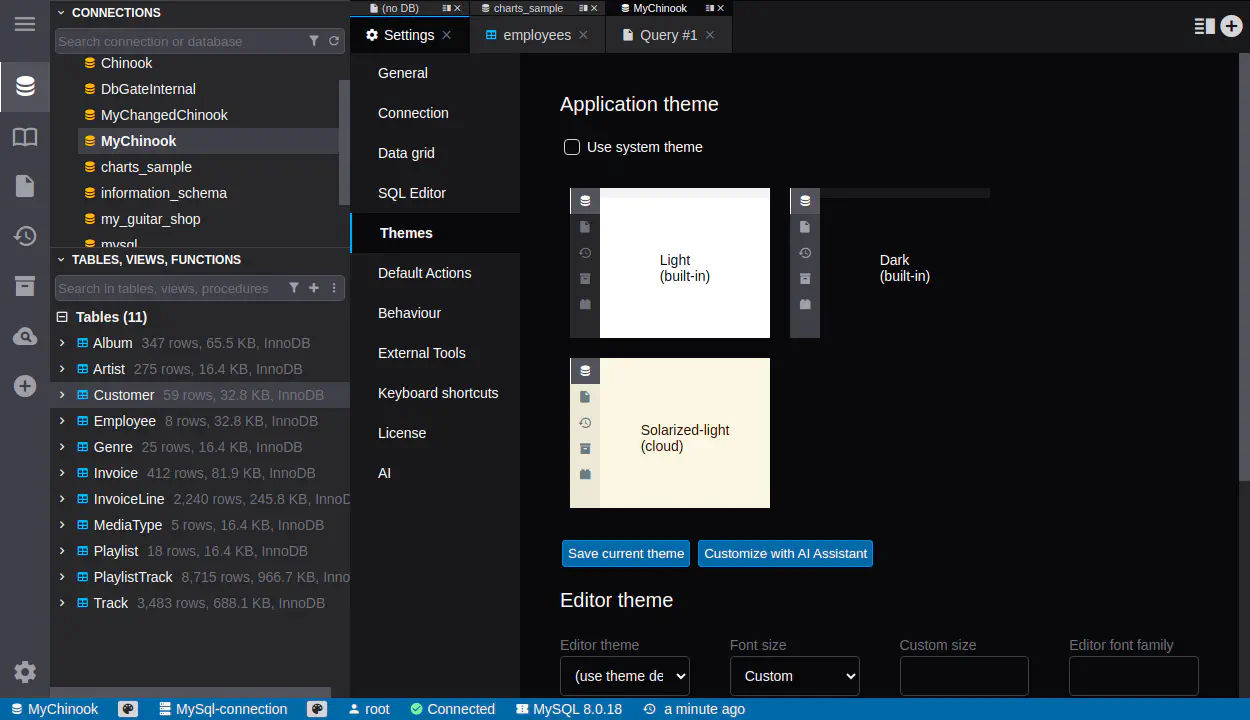Viewport: 1250px width, 720px height.
Task: Open the query history sidebar icon
Action: pos(25,237)
